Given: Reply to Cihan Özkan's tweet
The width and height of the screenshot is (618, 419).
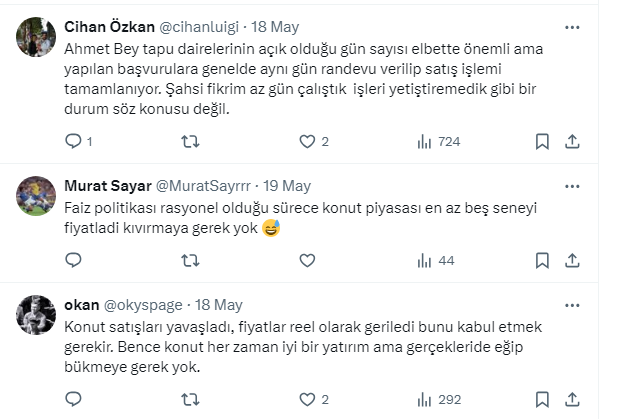Looking at the screenshot, I should click(x=73, y=142).
